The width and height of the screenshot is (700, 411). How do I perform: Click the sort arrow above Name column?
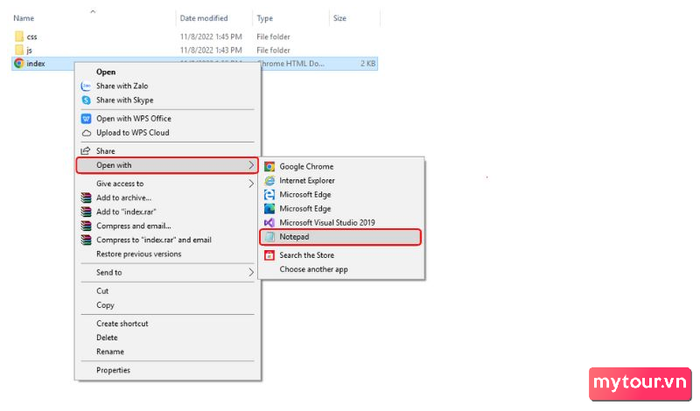93,12
